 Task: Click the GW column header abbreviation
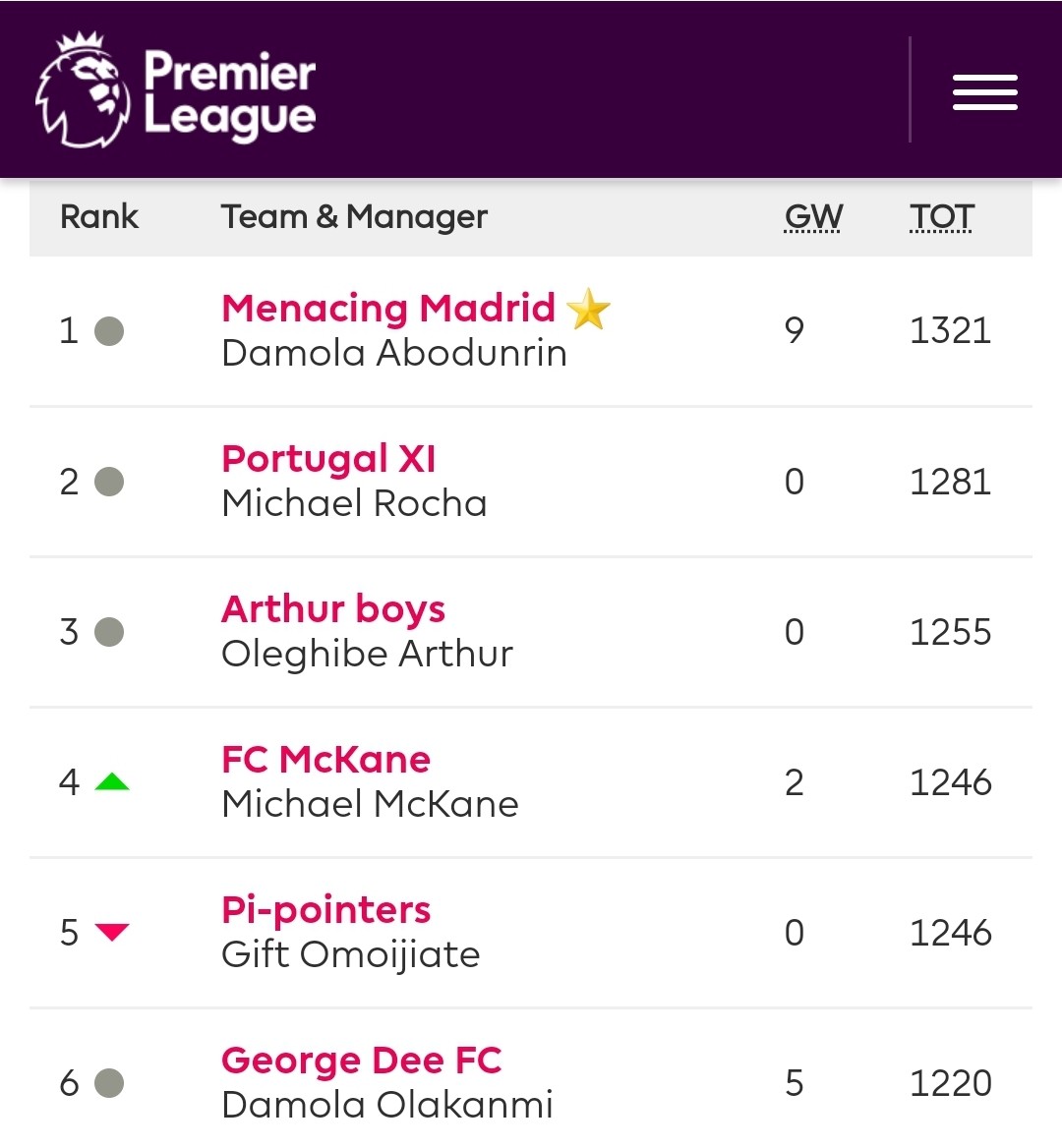813,216
